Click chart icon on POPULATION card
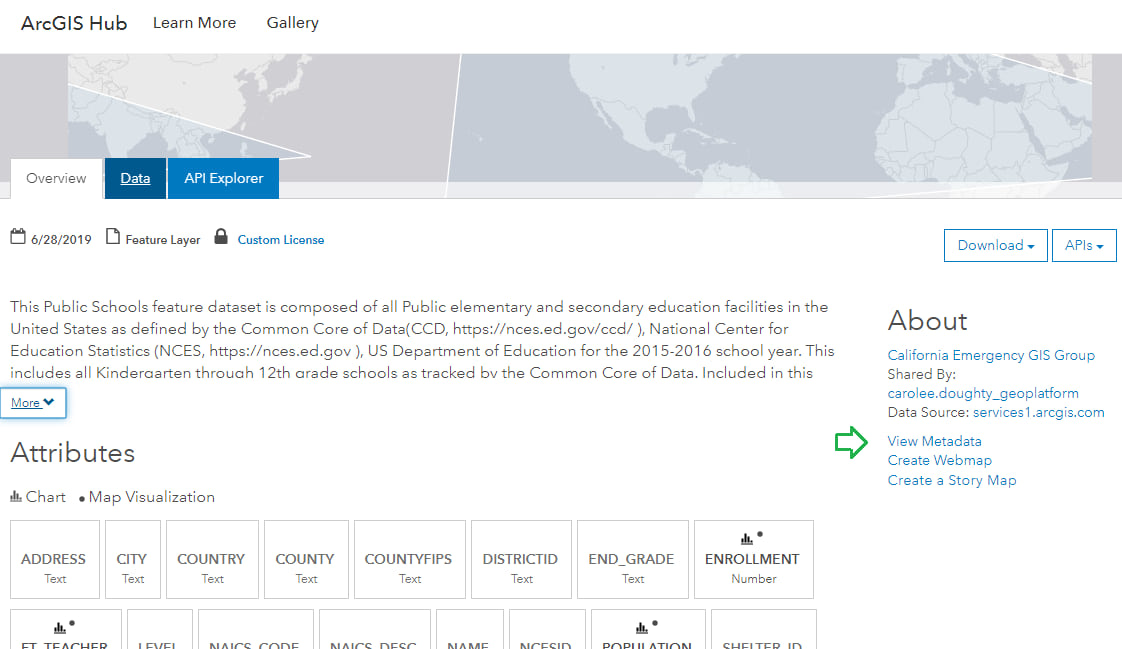Image resolution: width=1122 pixels, height=649 pixels. [x=642, y=628]
